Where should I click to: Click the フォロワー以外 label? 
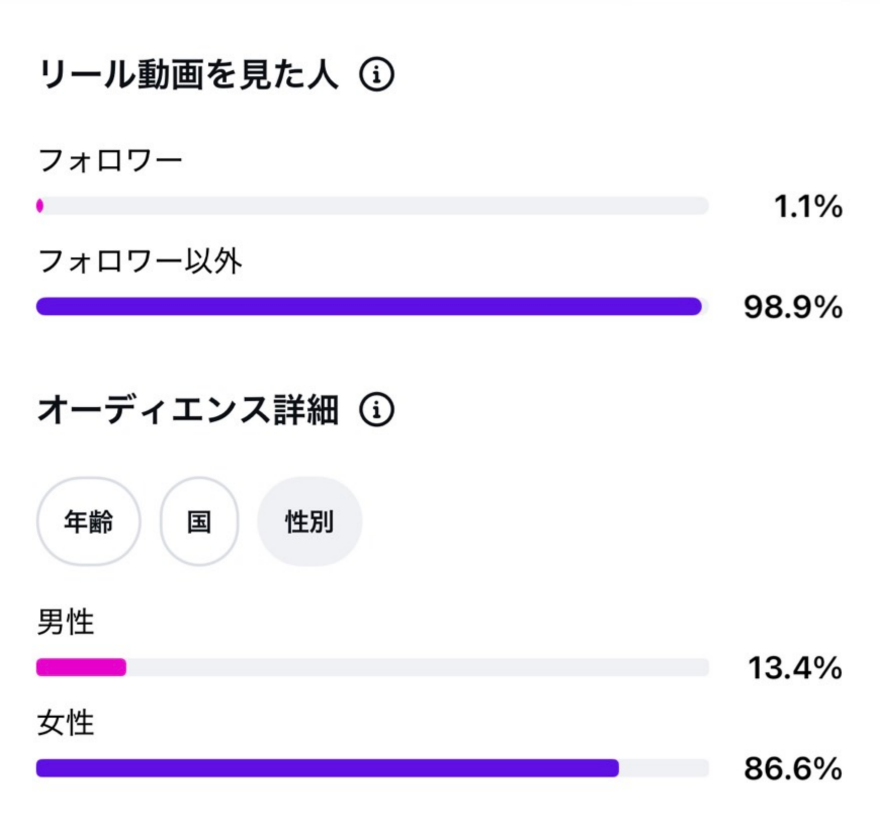click(x=140, y=262)
